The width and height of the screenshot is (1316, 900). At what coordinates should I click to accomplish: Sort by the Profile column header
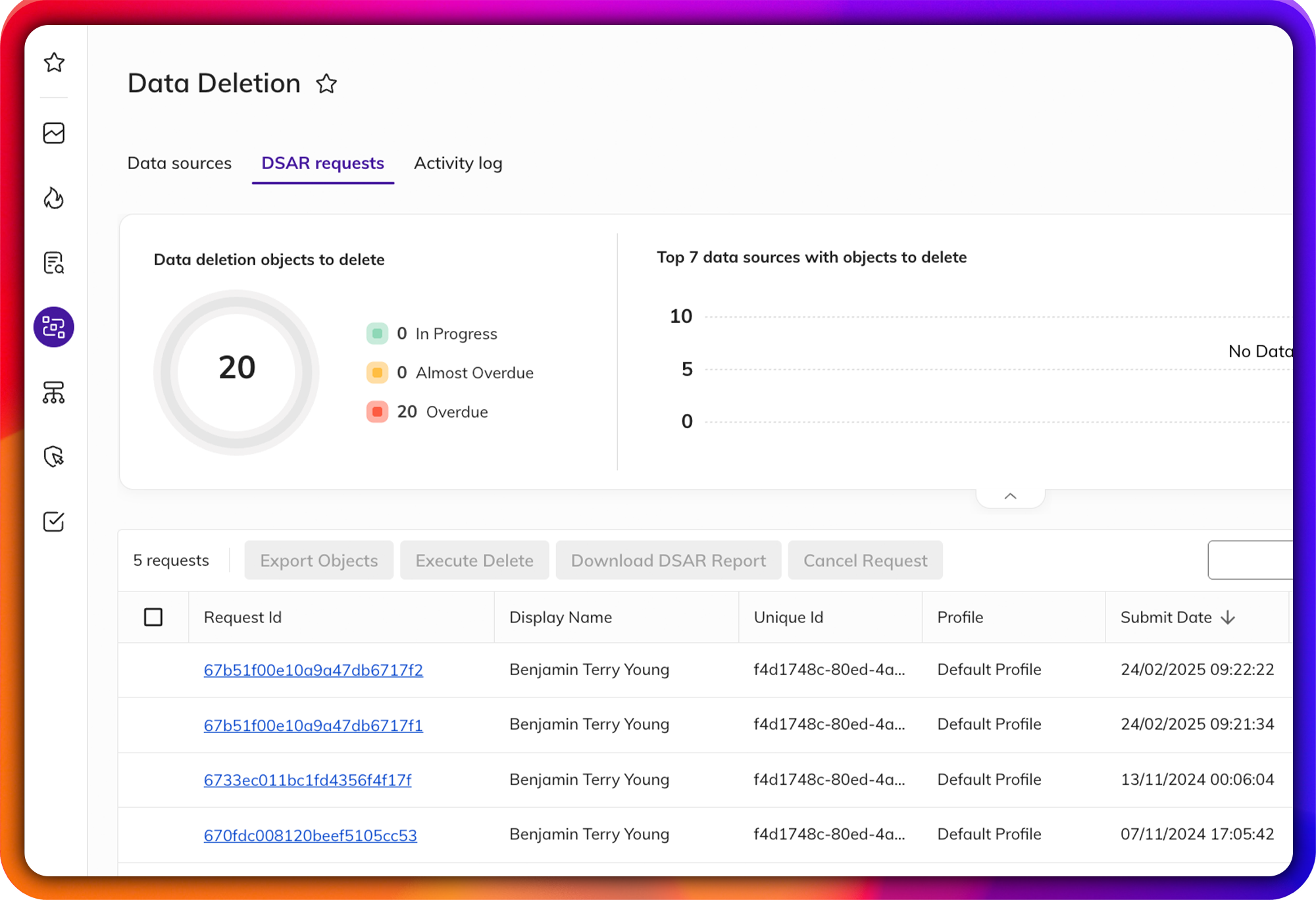click(x=960, y=617)
